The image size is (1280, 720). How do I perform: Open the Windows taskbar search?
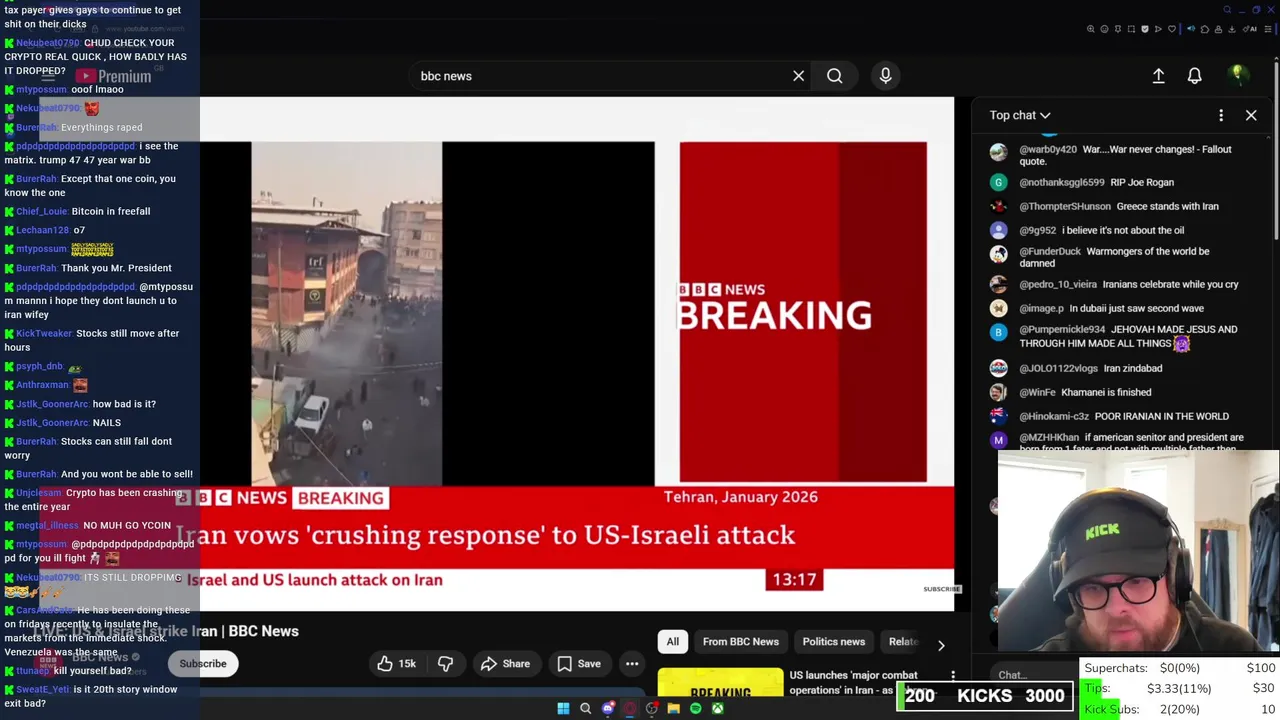(x=585, y=709)
